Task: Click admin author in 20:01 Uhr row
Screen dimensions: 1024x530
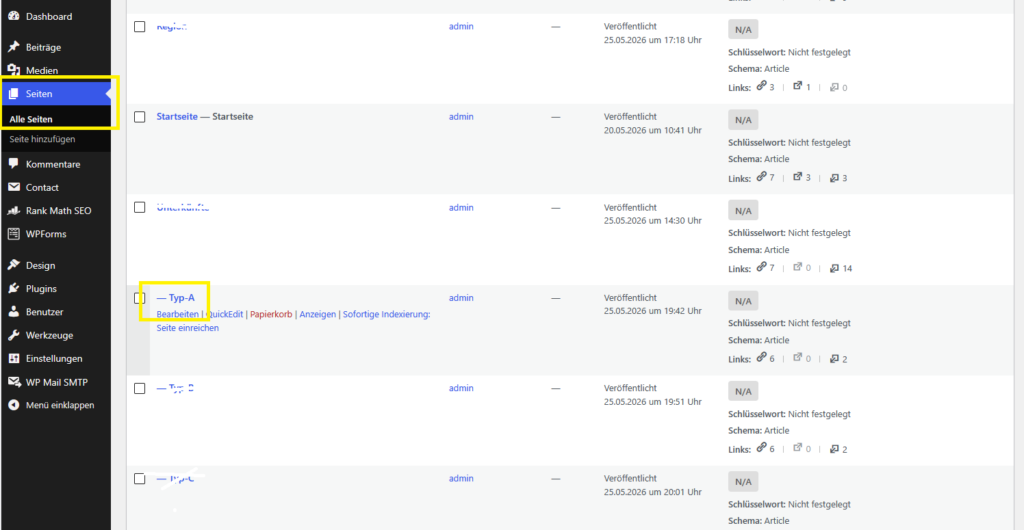Action: coord(461,478)
